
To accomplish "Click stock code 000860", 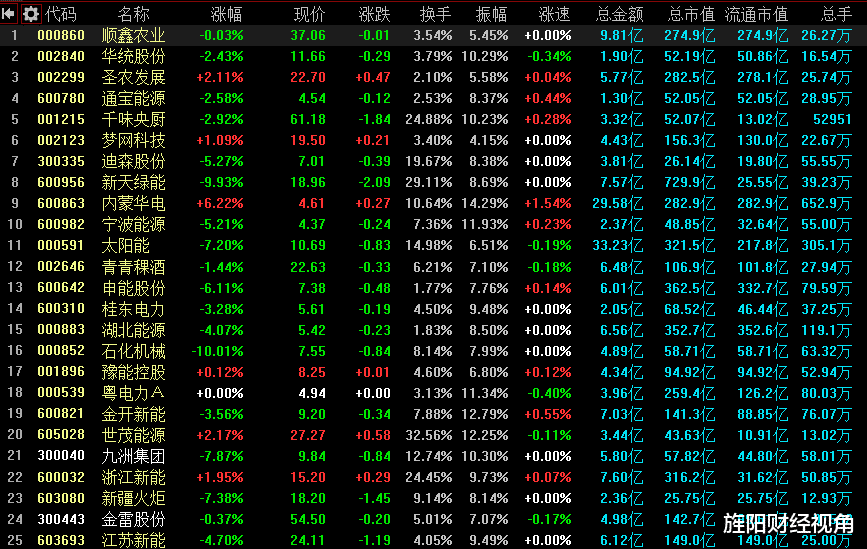I will click(61, 35).
